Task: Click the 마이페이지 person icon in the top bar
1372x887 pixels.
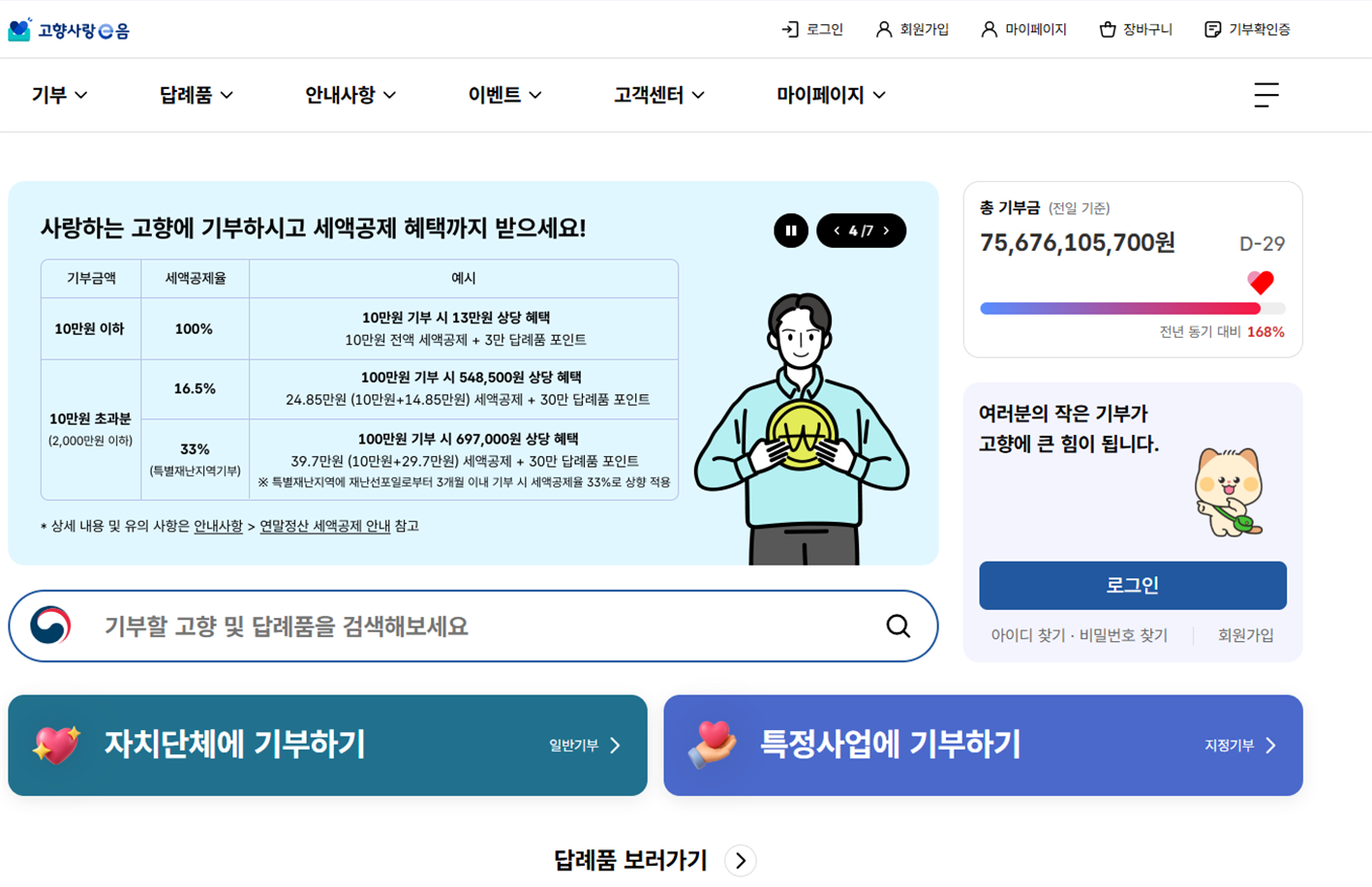Action: pyautogui.click(x=989, y=30)
